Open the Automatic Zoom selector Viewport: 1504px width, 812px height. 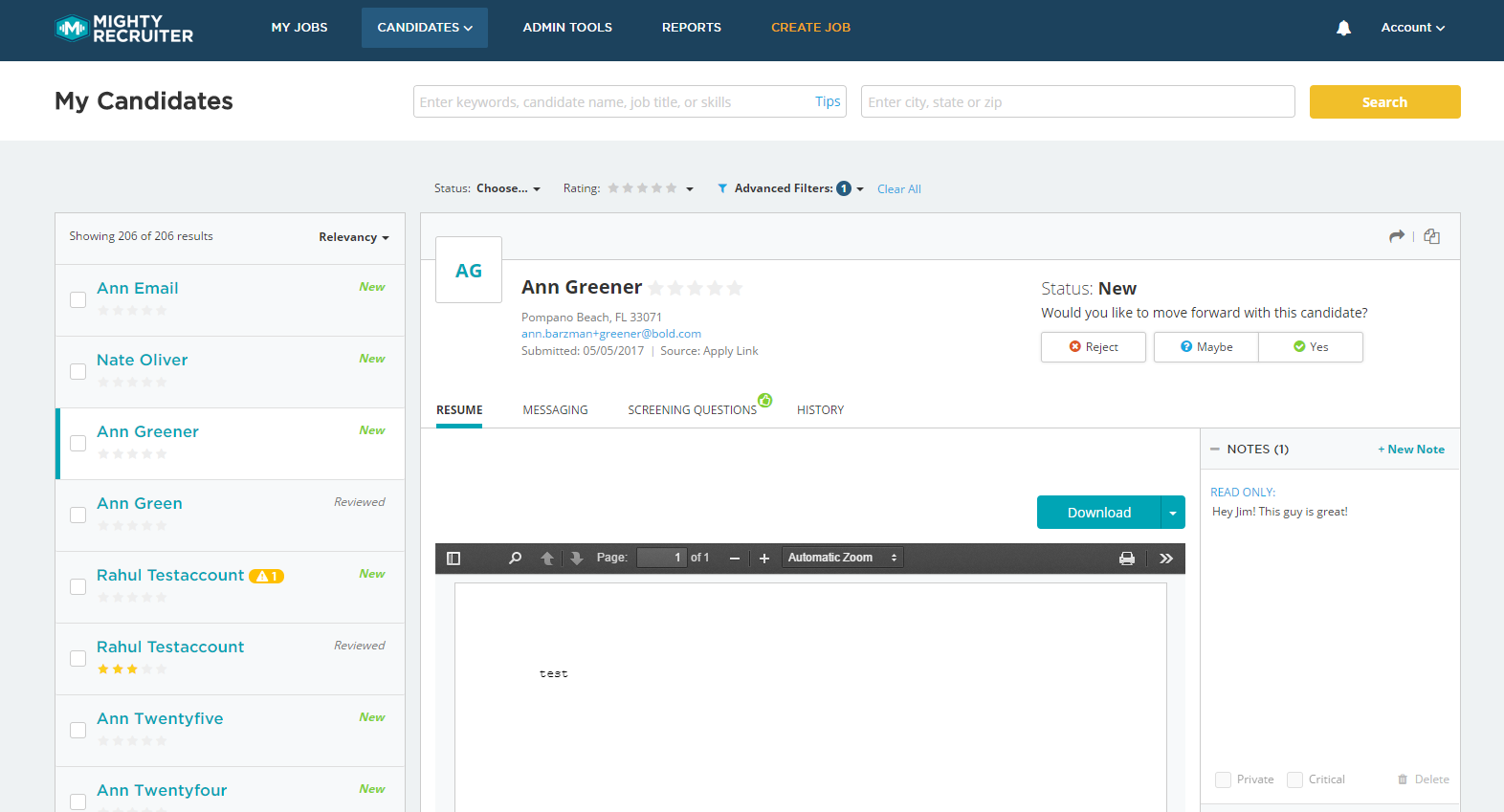pyautogui.click(x=842, y=558)
